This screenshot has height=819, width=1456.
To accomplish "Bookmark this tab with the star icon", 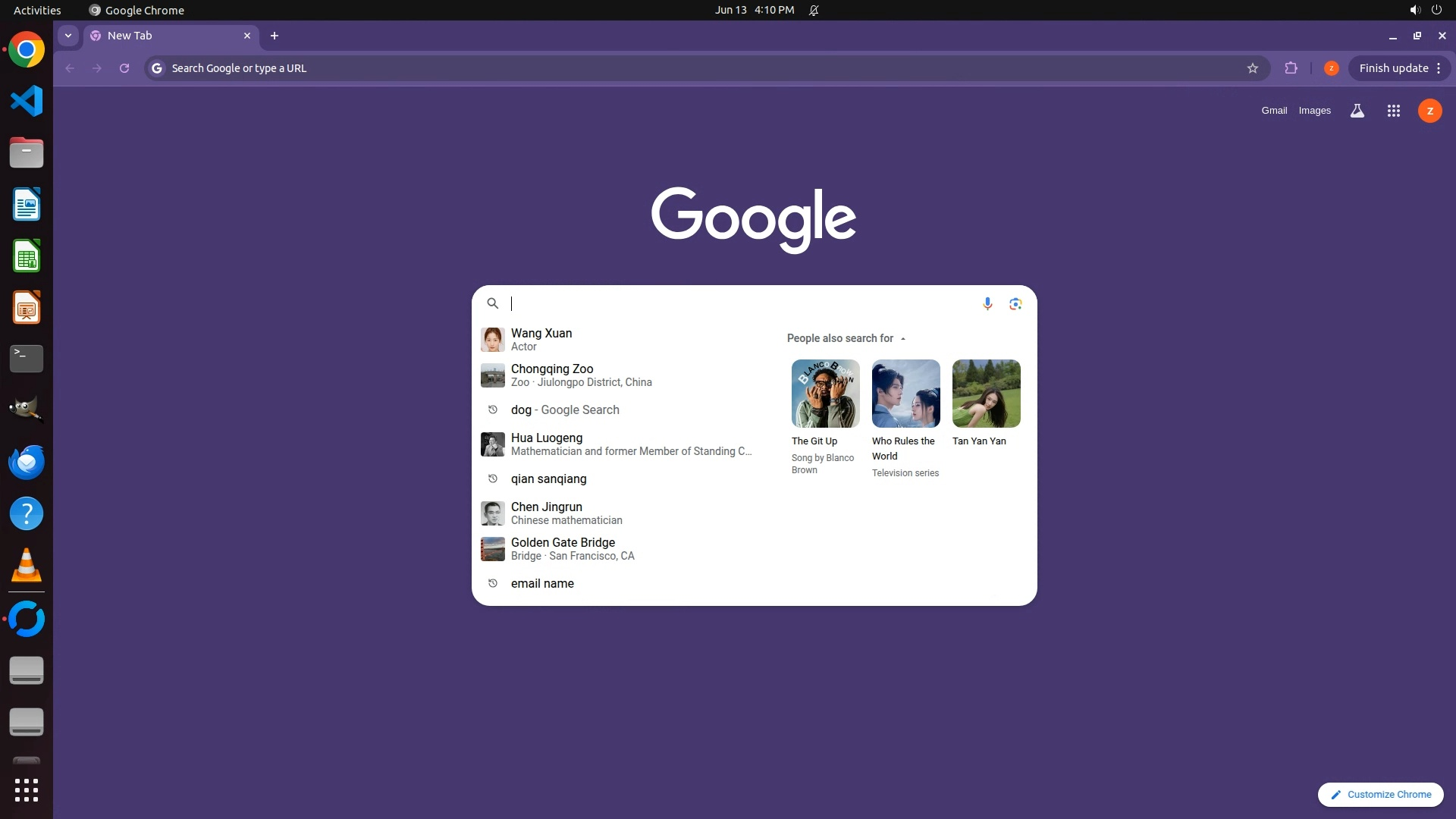I will click(x=1252, y=68).
